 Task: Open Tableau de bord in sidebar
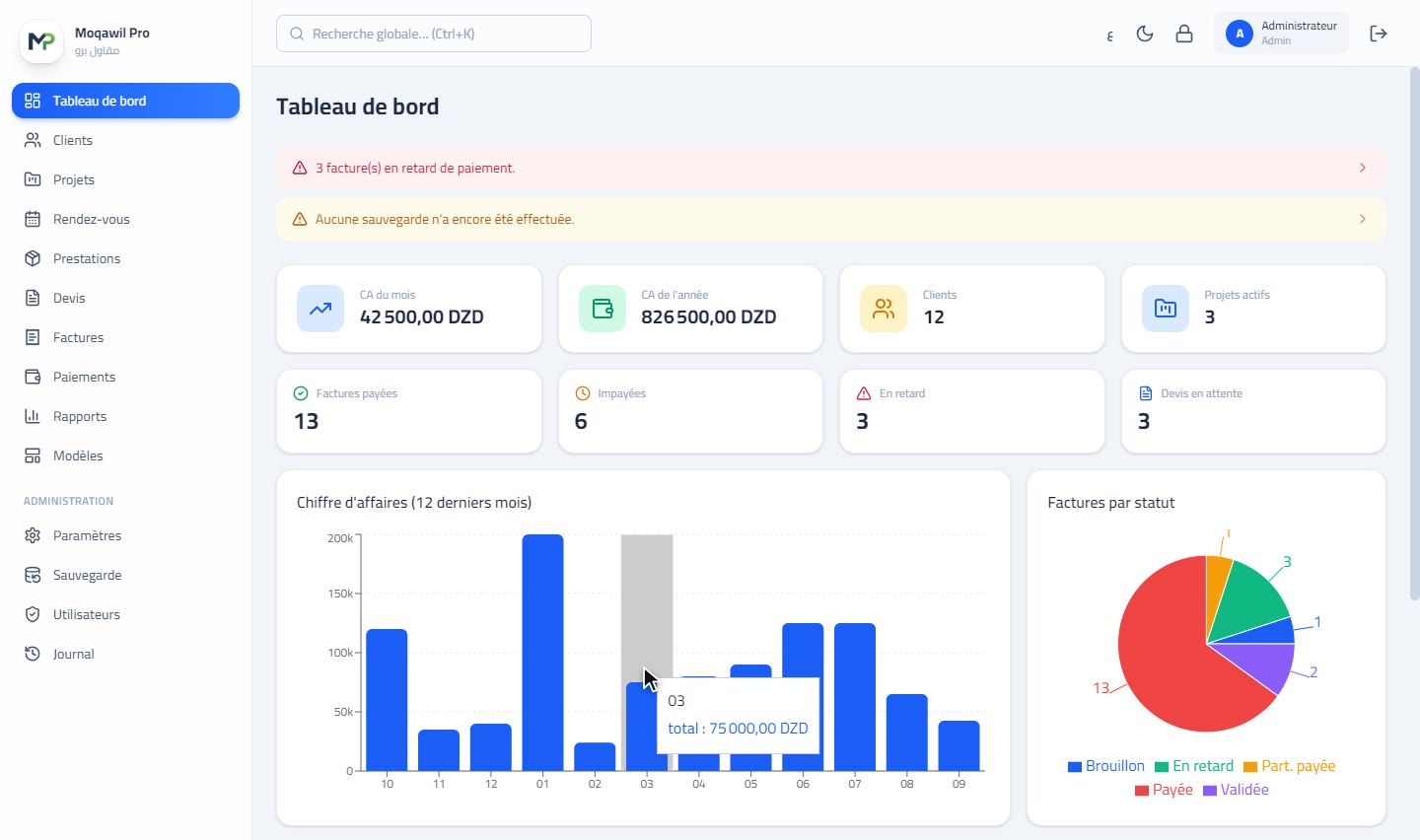pos(125,101)
